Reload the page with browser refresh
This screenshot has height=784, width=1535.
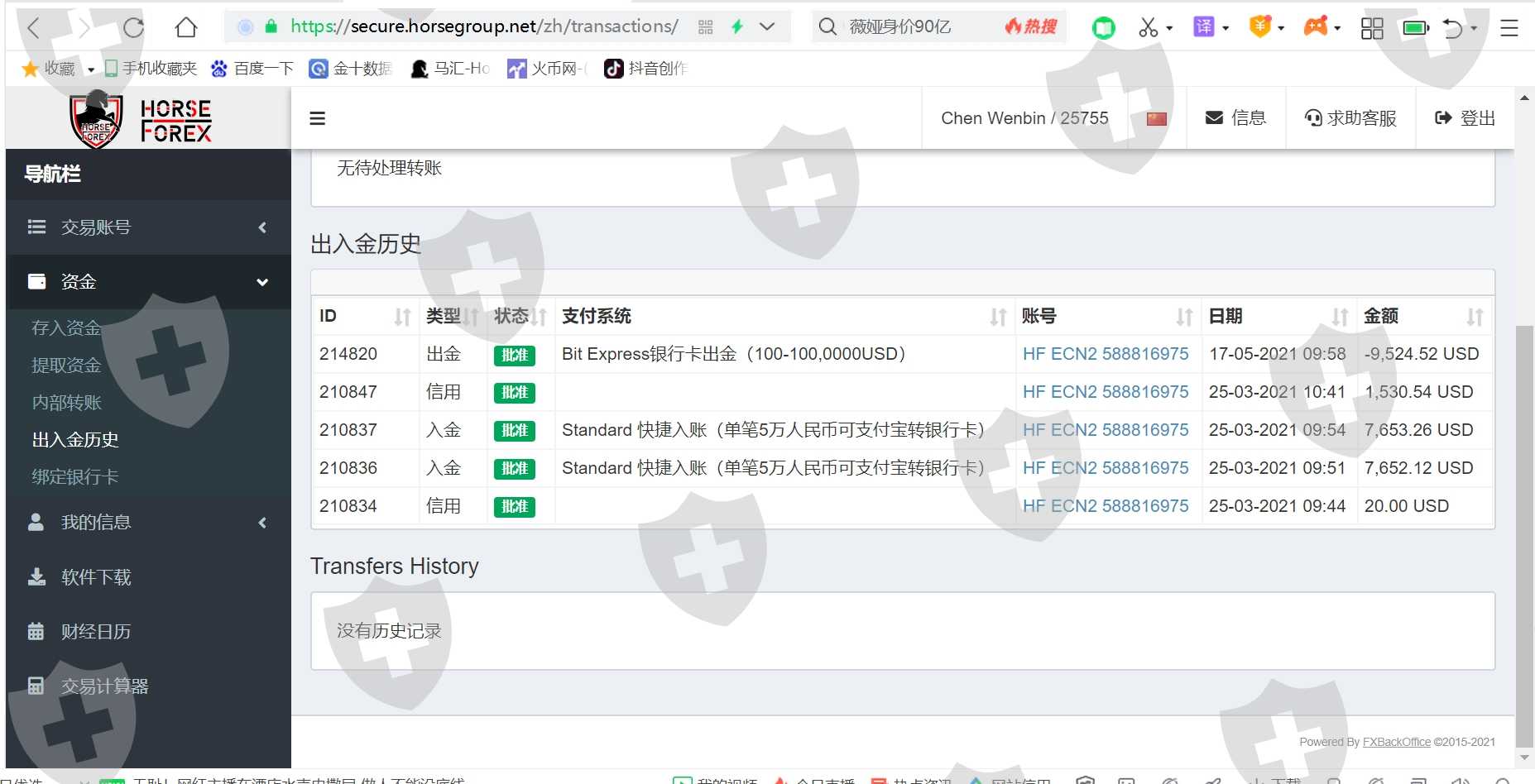click(x=133, y=27)
